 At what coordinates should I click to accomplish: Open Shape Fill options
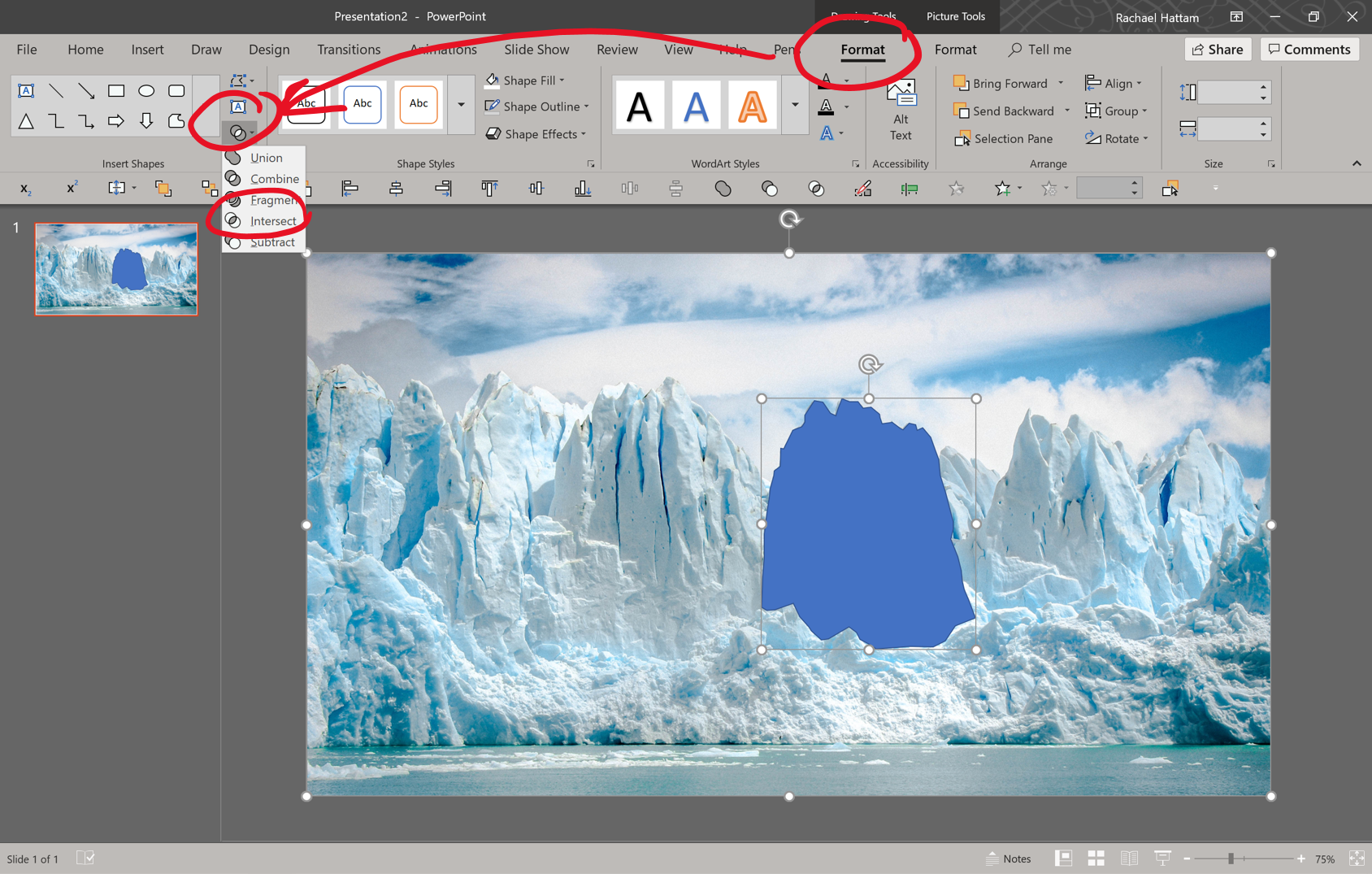pos(524,80)
